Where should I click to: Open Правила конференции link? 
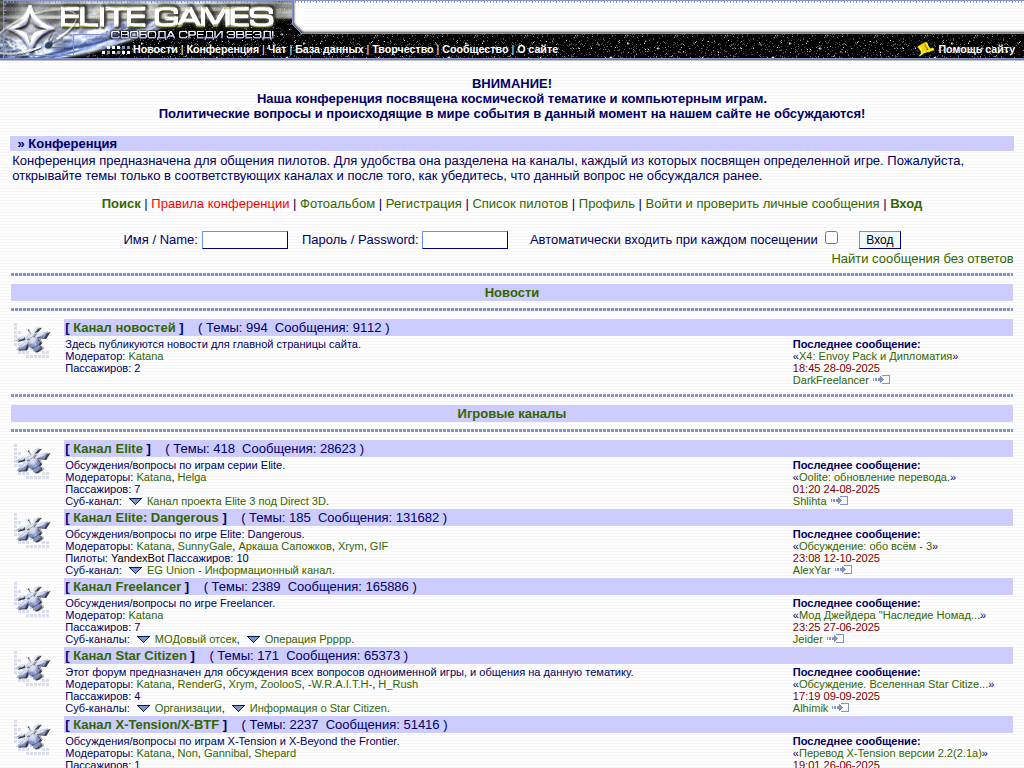[220, 204]
